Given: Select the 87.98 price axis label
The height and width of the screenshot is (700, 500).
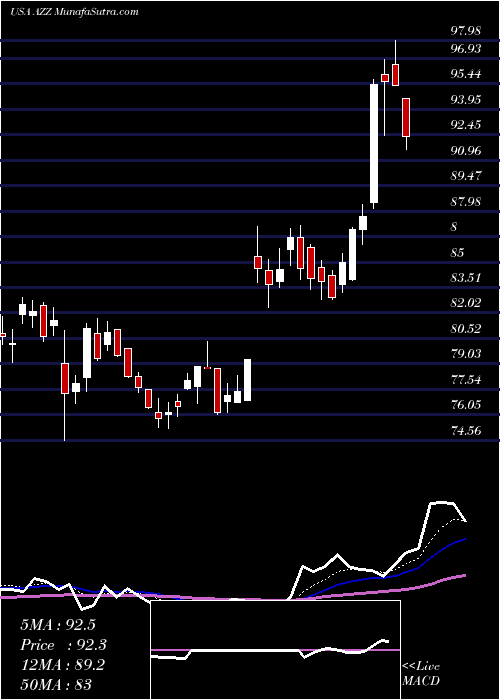Looking at the screenshot, I should pyautogui.click(x=466, y=201).
